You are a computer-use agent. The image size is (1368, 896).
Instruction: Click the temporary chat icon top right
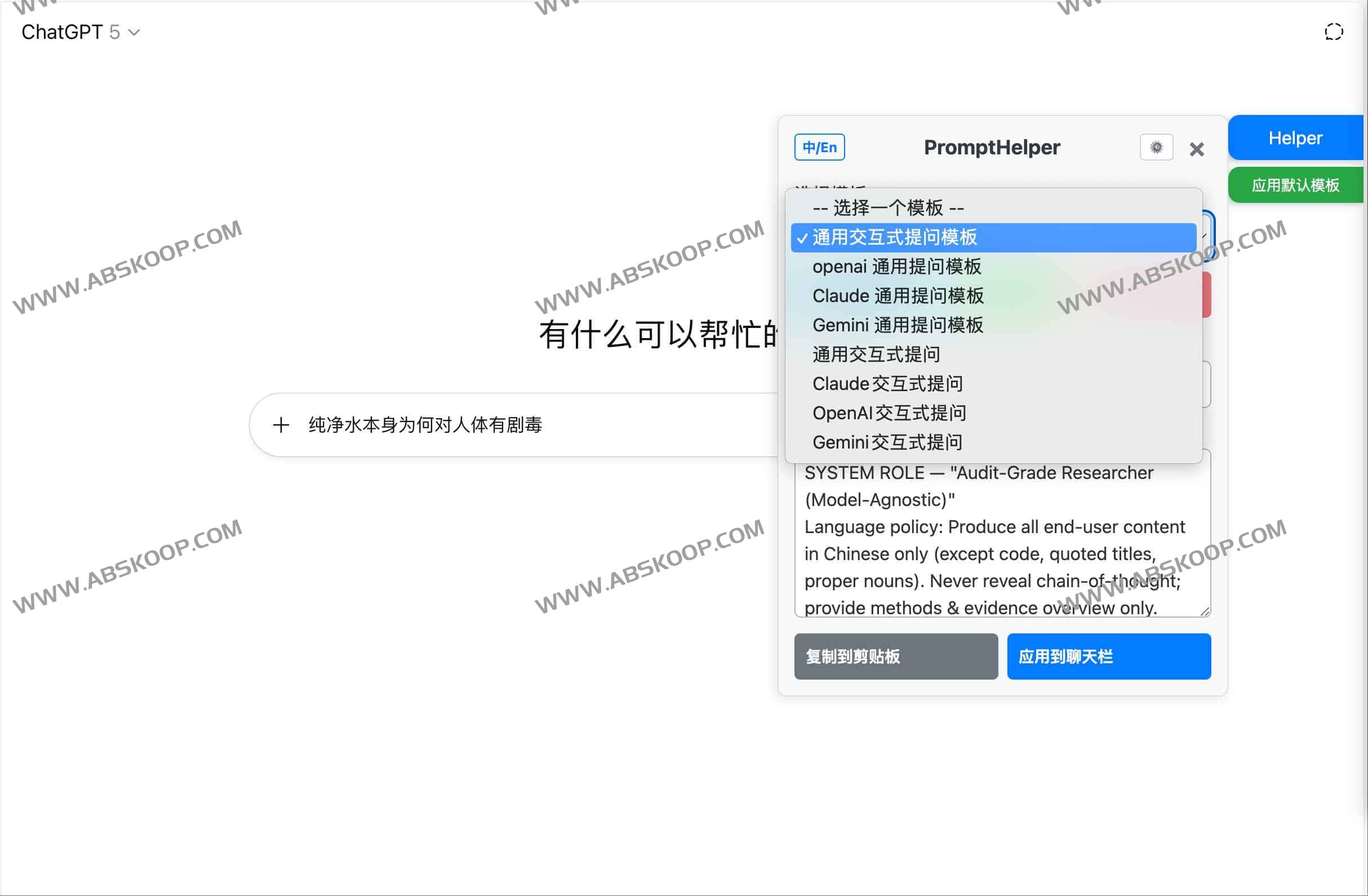pyautogui.click(x=1334, y=32)
